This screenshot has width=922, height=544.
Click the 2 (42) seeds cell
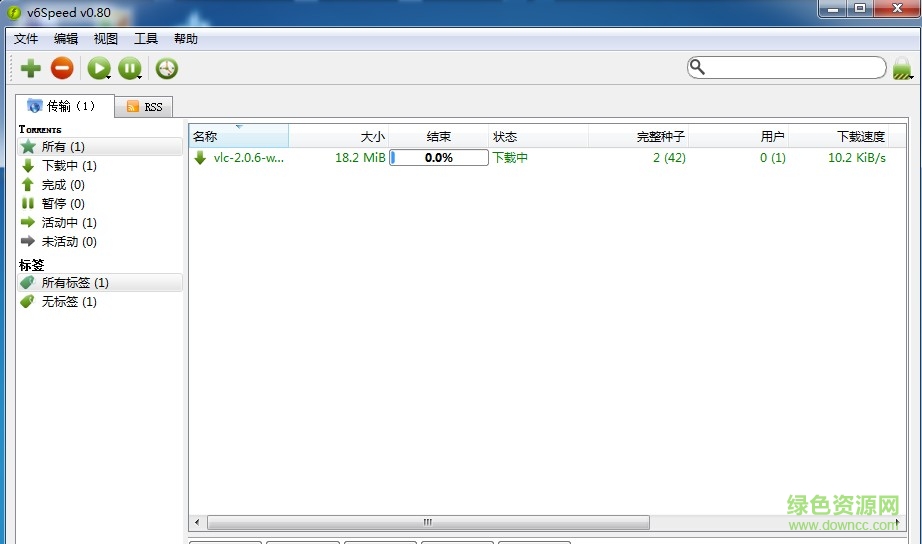[669, 158]
